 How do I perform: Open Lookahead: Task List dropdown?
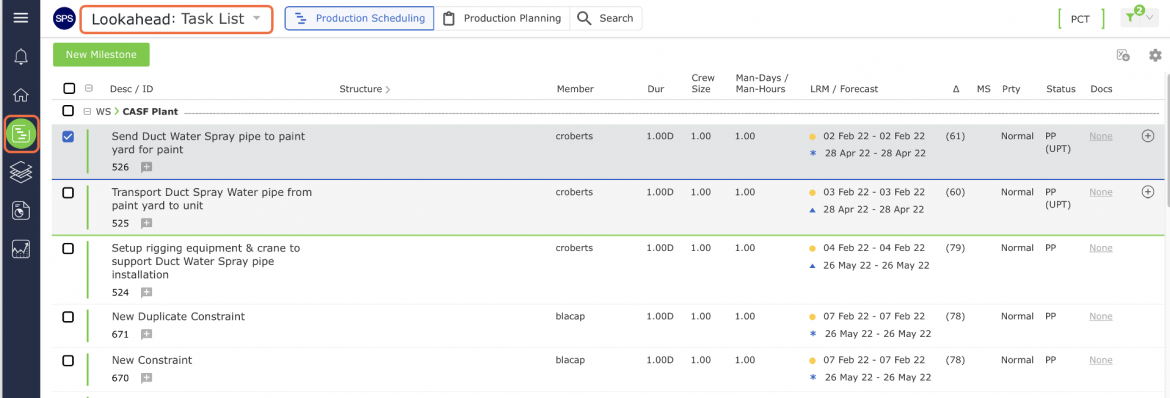[x=176, y=19]
